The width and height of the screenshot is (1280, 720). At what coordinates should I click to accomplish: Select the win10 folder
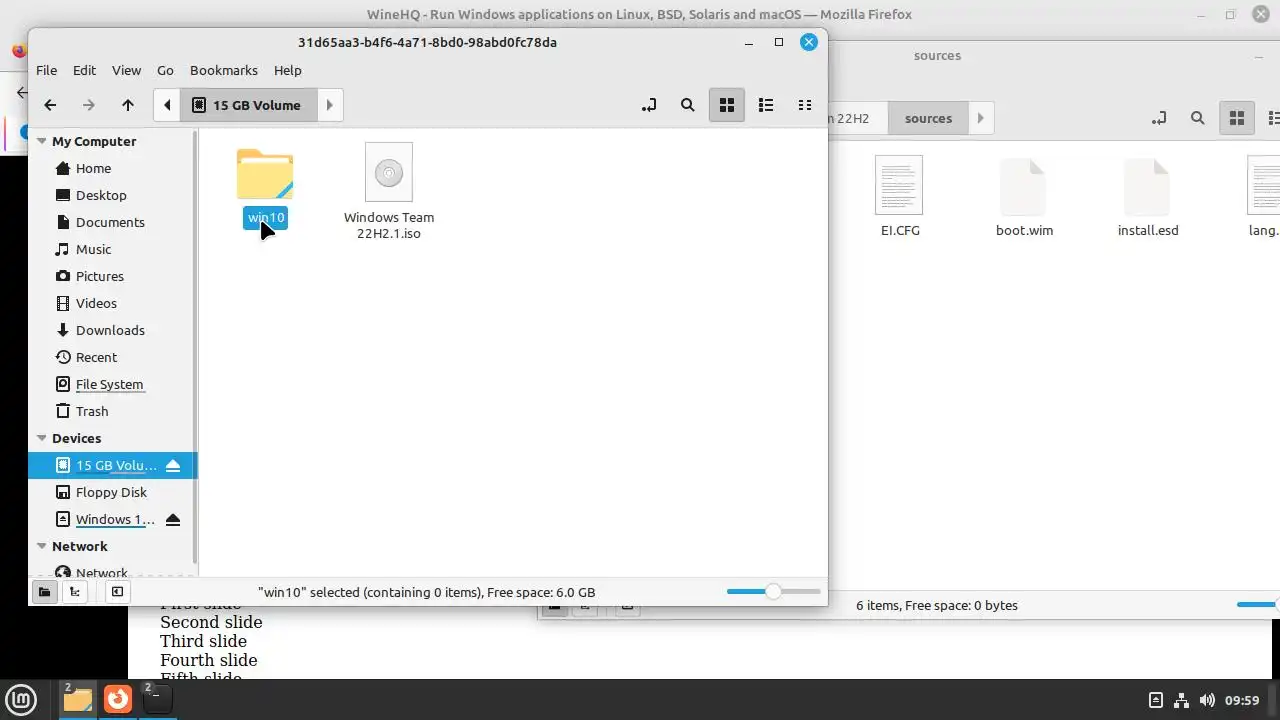pyautogui.click(x=265, y=187)
